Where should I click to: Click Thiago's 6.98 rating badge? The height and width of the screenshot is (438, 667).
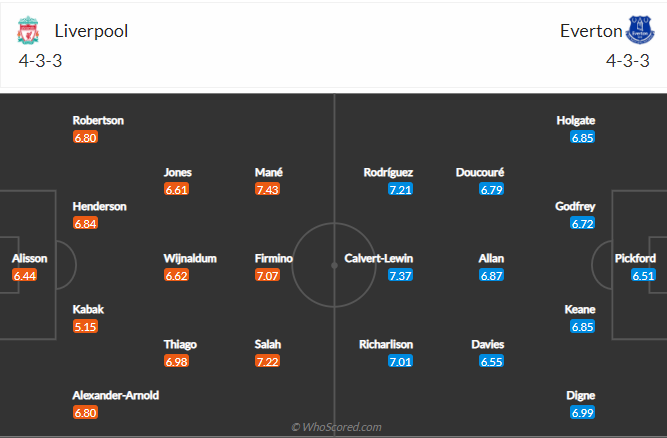pyautogui.click(x=177, y=360)
